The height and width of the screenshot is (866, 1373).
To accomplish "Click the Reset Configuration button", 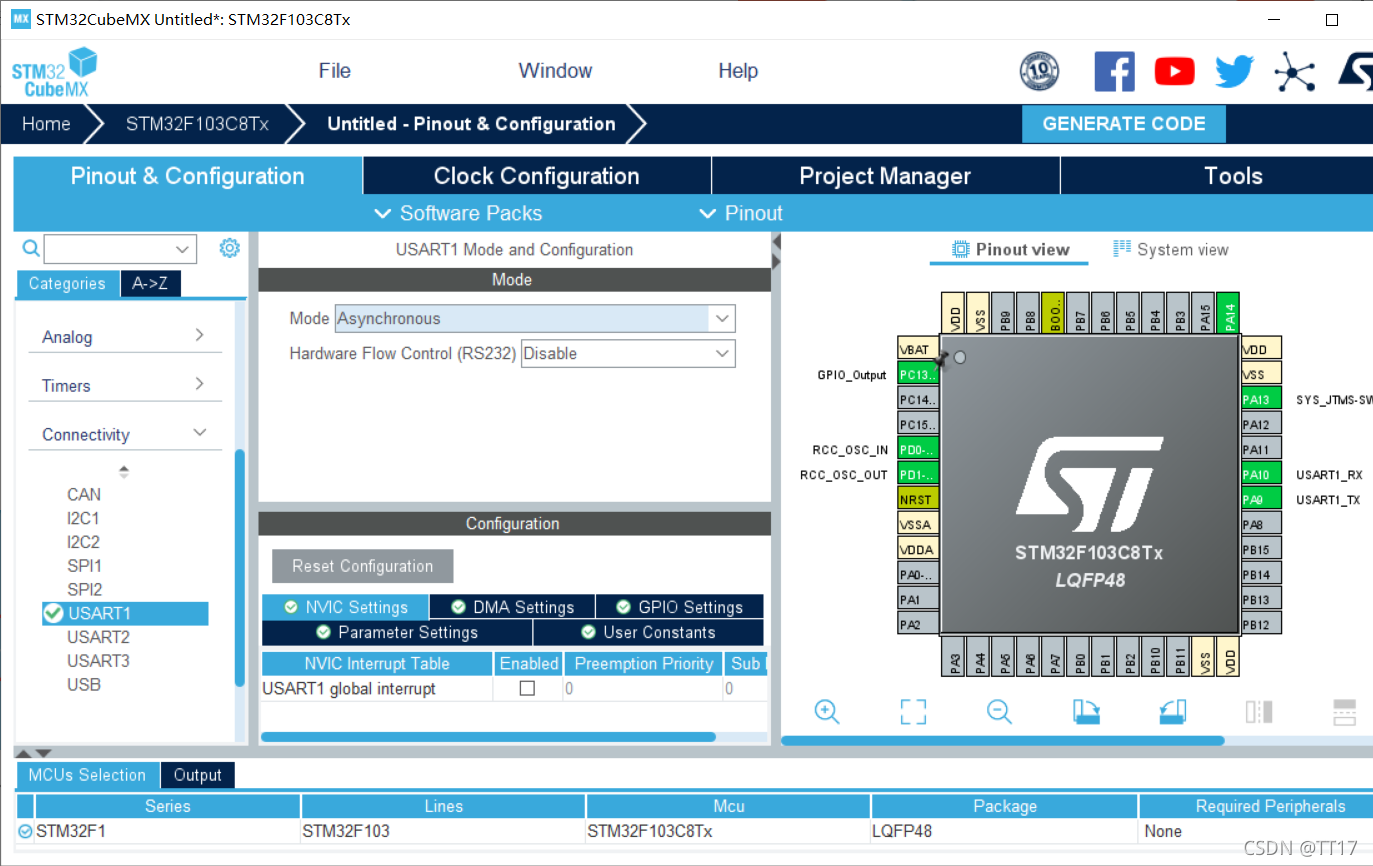I will (x=362, y=566).
